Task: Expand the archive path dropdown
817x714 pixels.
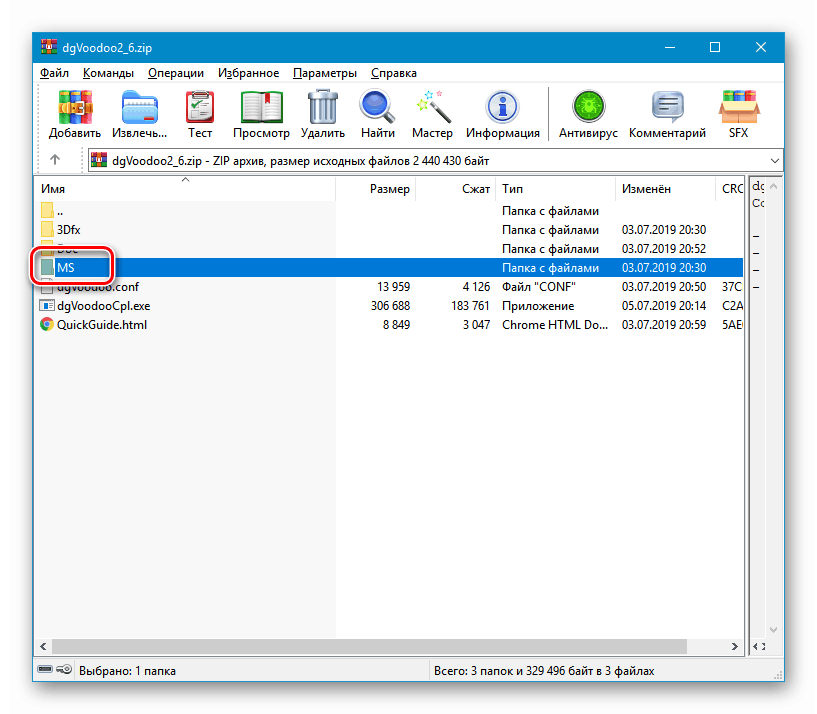Action: pos(774,161)
